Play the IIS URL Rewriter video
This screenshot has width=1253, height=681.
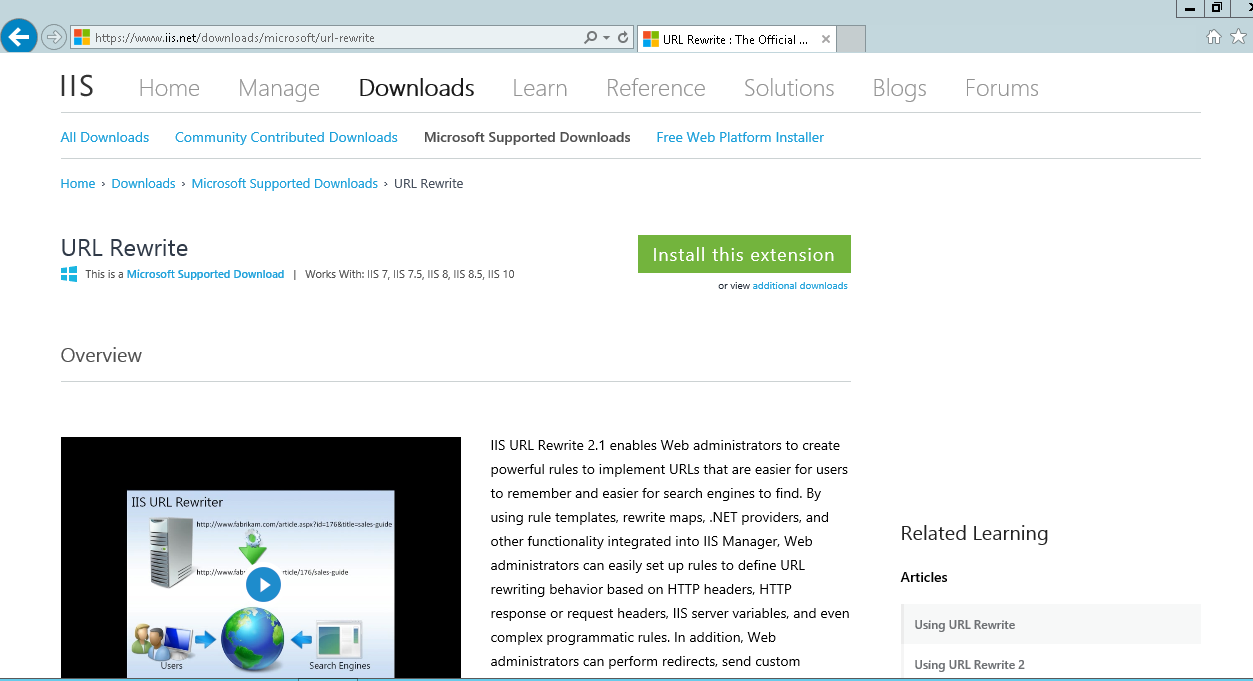(263, 584)
